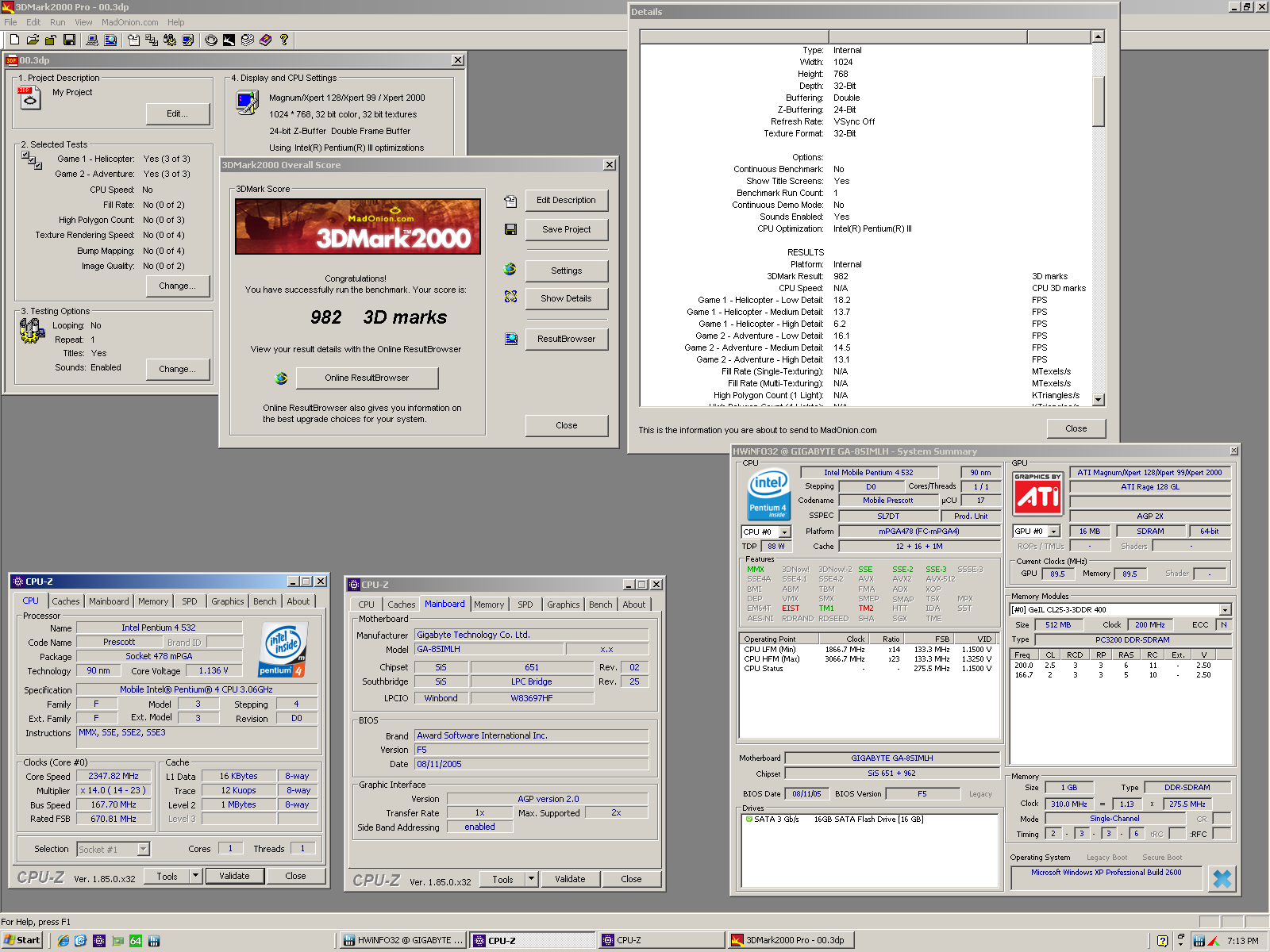Click the HWiNFO32 taskbar button
This screenshot has height=952, width=1270.
404,940
